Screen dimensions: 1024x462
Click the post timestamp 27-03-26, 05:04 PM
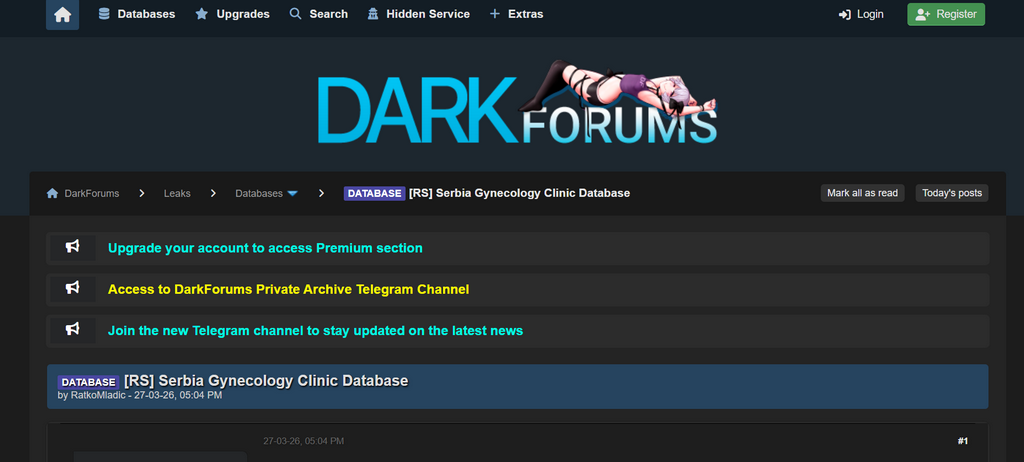click(304, 441)
